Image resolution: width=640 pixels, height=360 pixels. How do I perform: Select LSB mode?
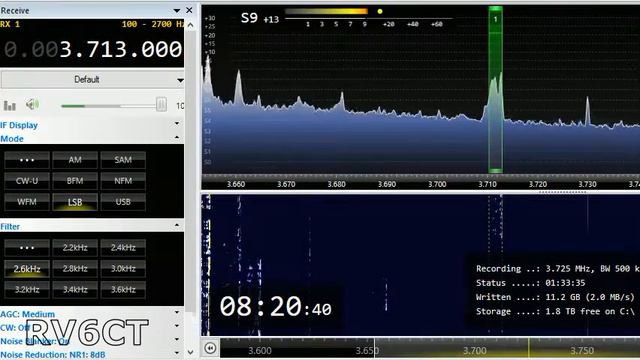75,202
